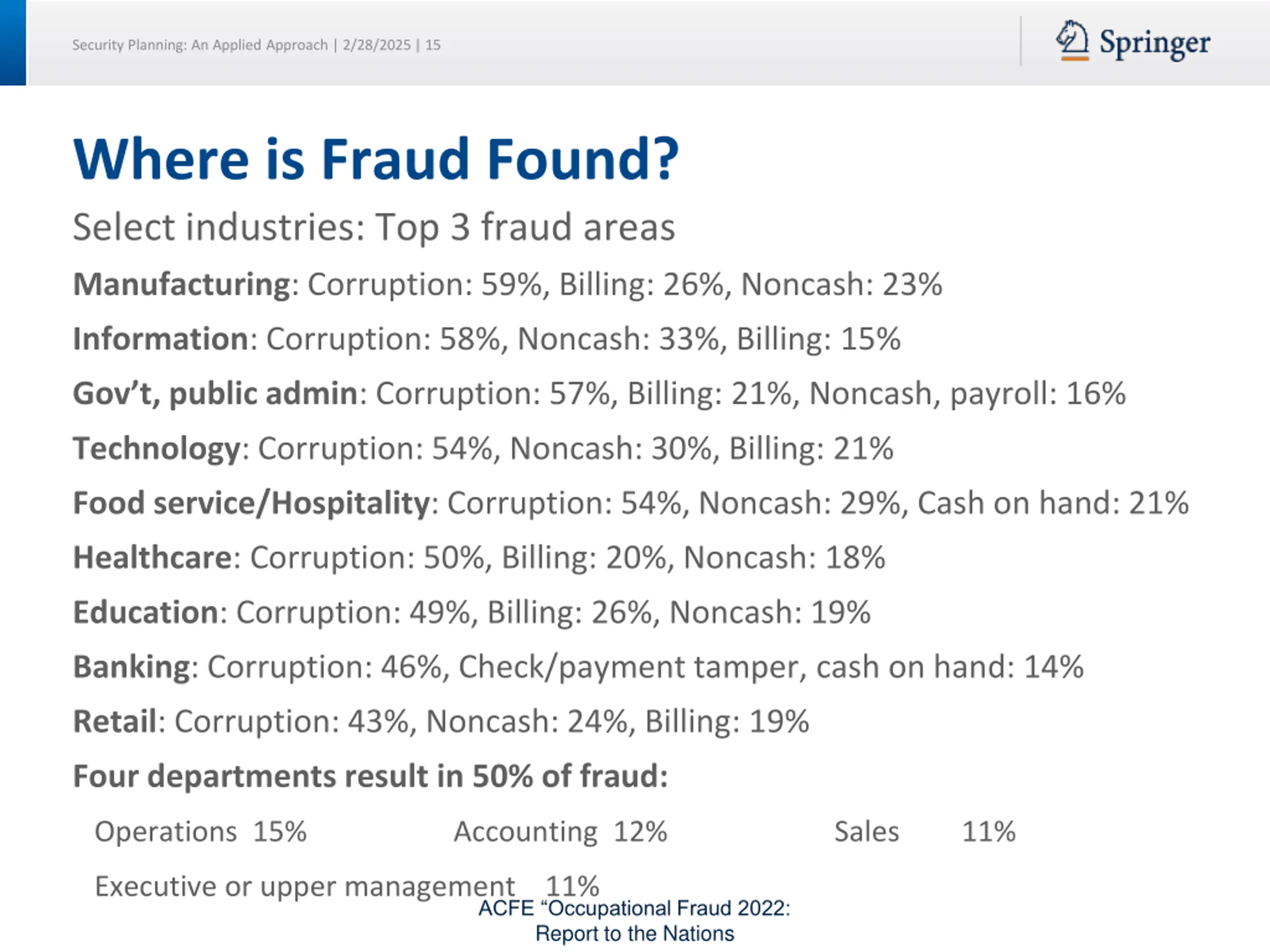
Task: Select the 'Operations 15%' entry
Action: click(200, 832)
